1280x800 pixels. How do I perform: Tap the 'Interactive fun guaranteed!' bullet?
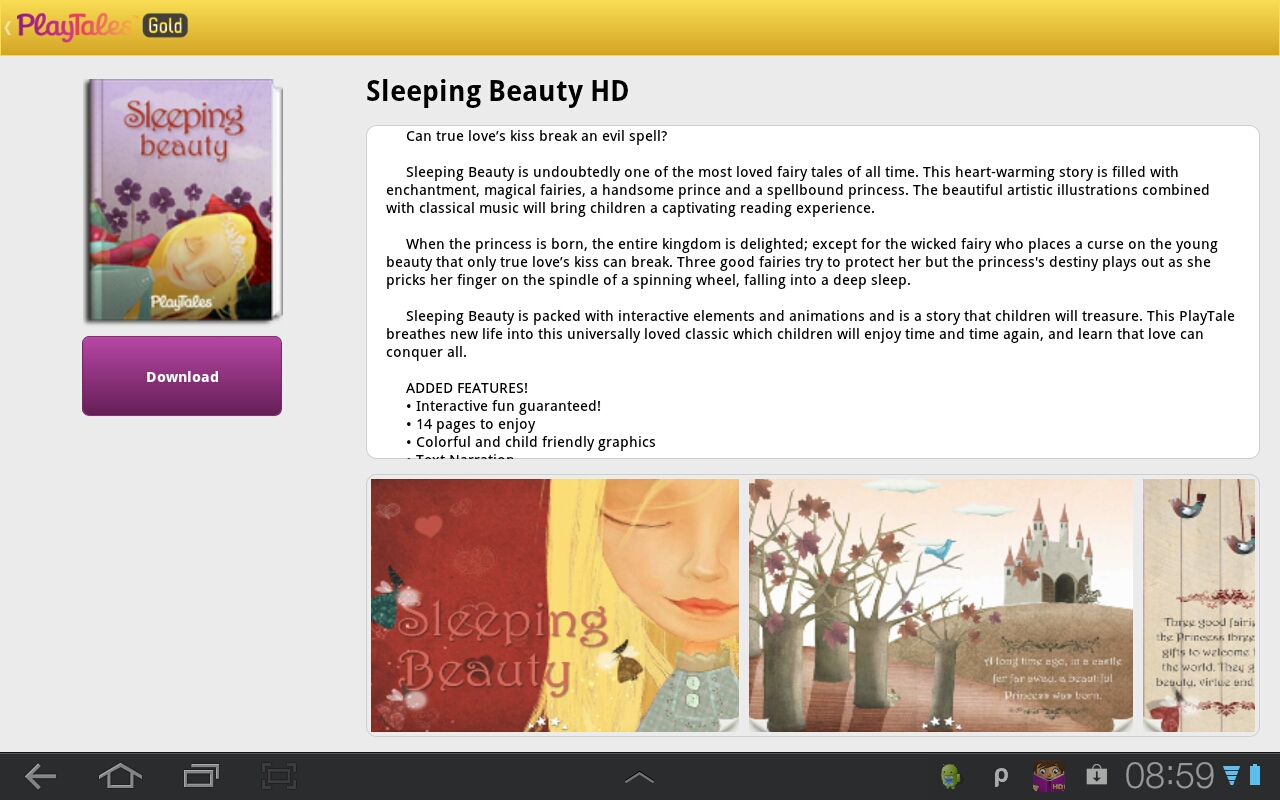pos(504,406)
